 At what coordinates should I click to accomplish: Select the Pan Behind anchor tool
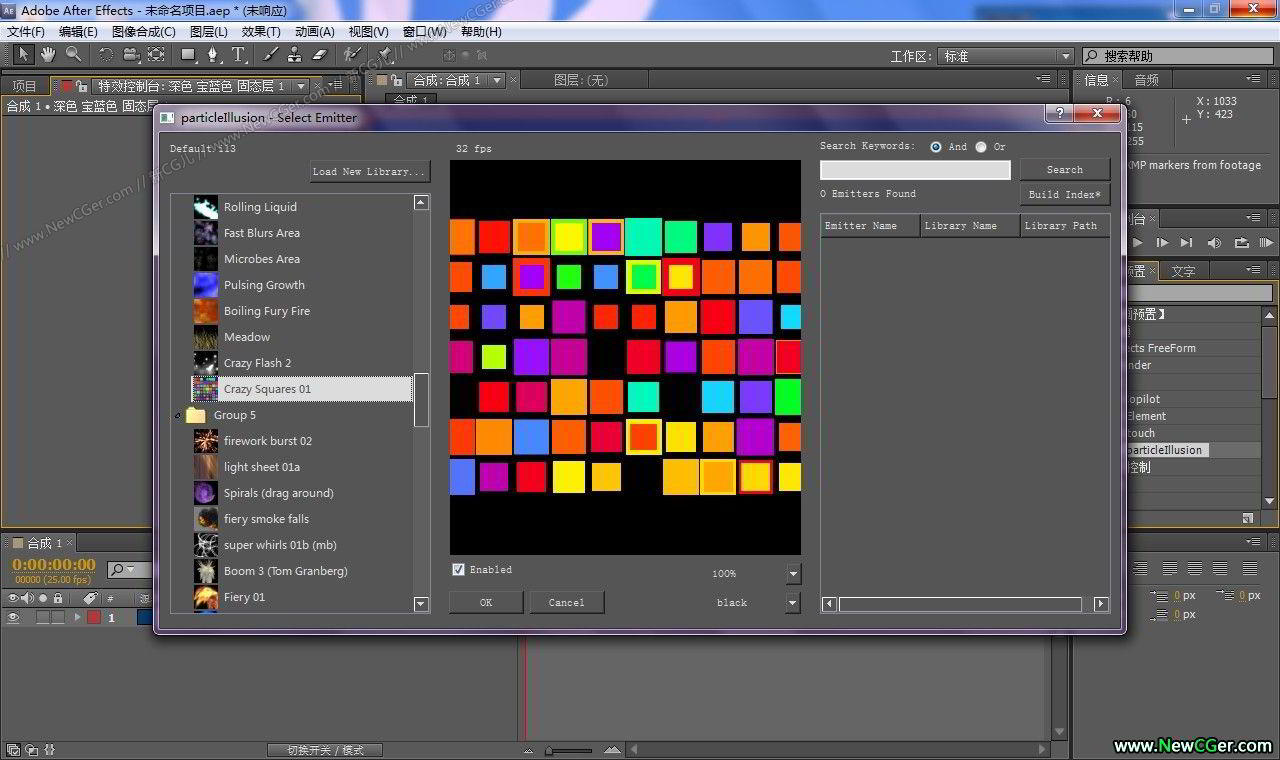click(x=156, y=54)
